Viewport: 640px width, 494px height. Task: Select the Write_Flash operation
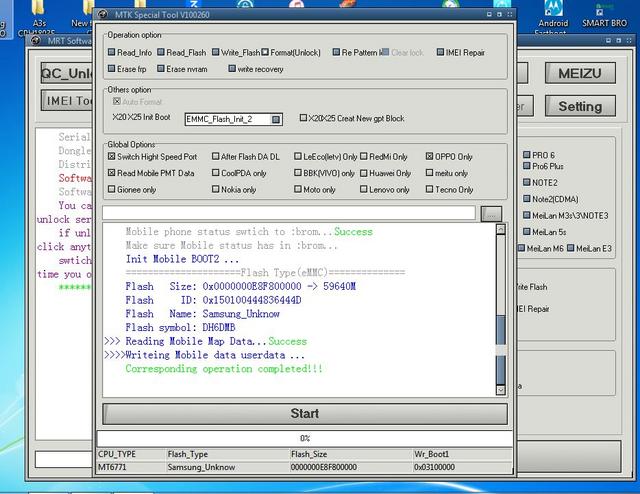(216, 52)
